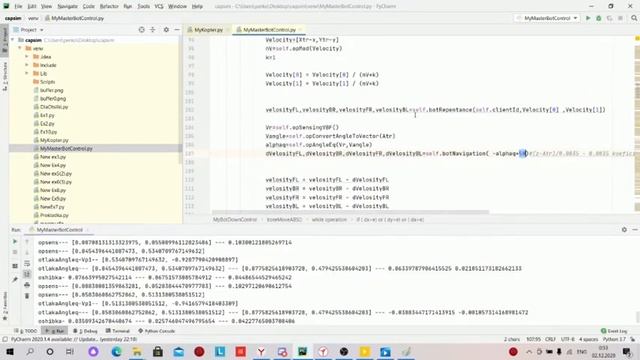Open the Debug tool window
Screen dimensions: 640x360
coord(85,331)
